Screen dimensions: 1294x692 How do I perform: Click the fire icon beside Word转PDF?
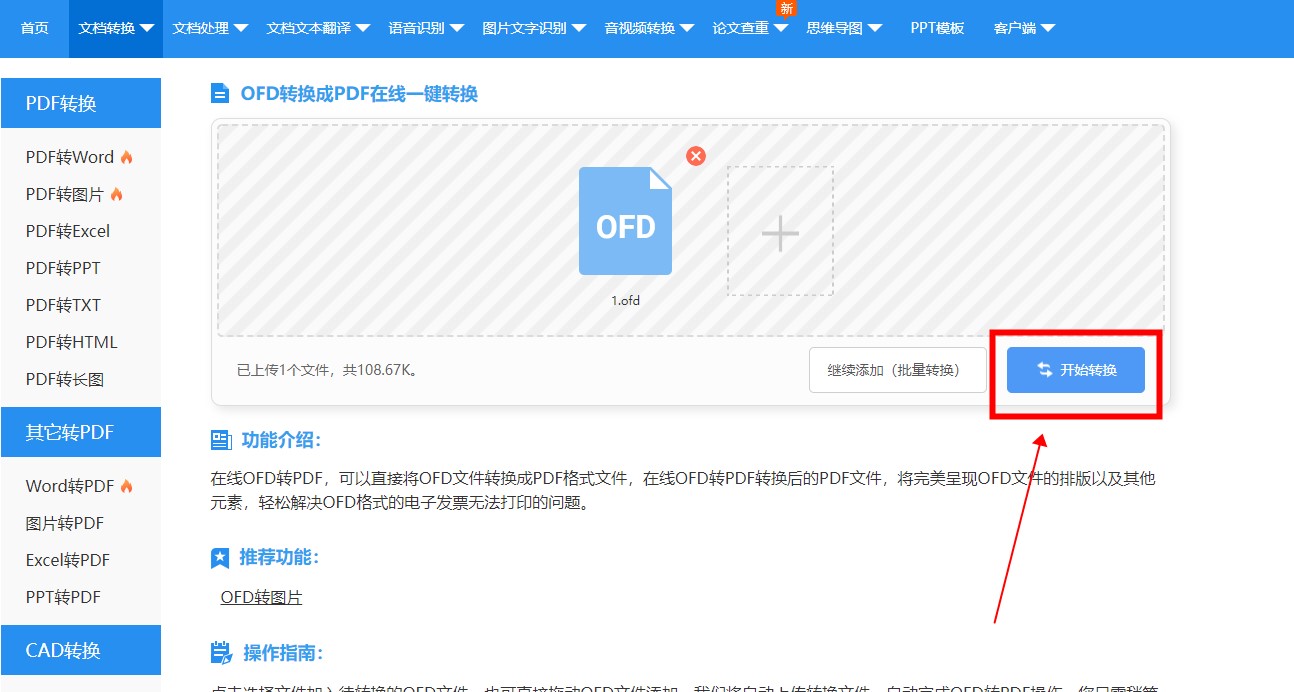127,486
